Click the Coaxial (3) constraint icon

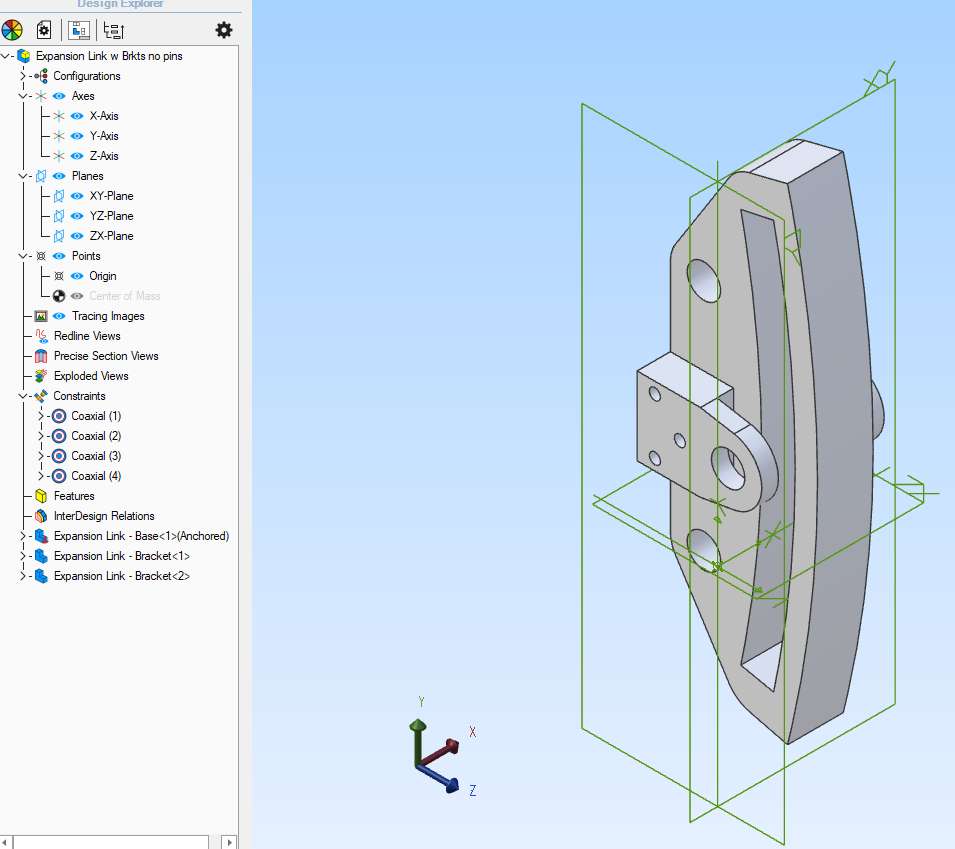(59, 456)
